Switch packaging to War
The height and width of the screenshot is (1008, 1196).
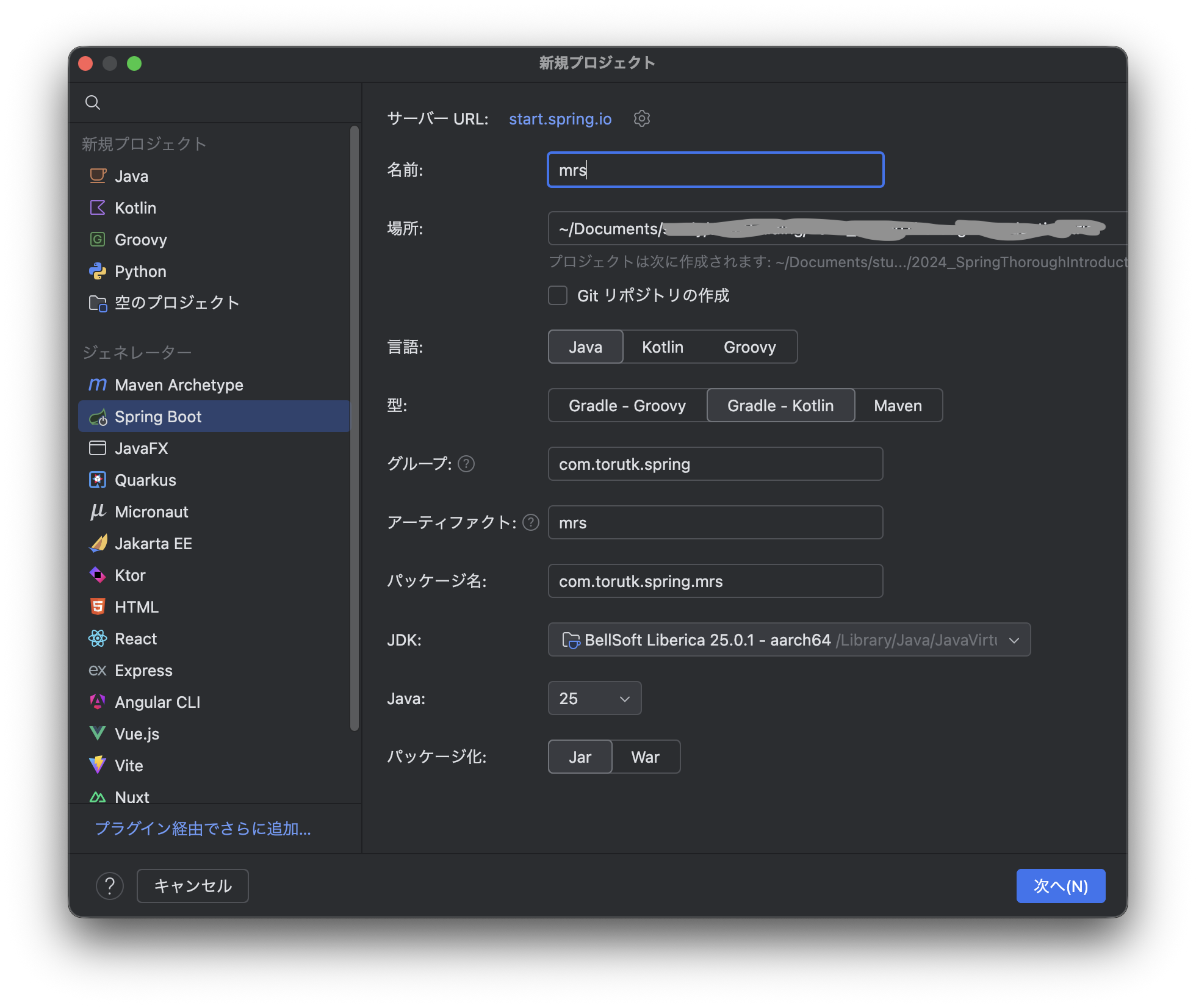[x=645, y=757]
